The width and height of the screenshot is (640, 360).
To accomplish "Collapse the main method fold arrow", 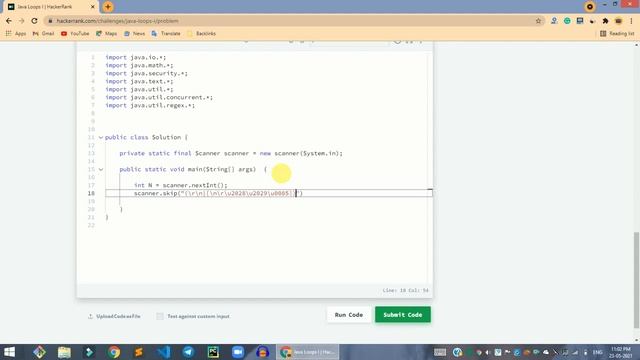I will point(101,169).
